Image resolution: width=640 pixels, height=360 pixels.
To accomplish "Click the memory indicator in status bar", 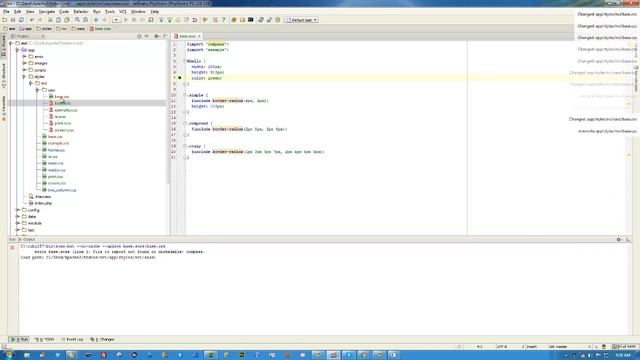I will click(x=625, y=347).
